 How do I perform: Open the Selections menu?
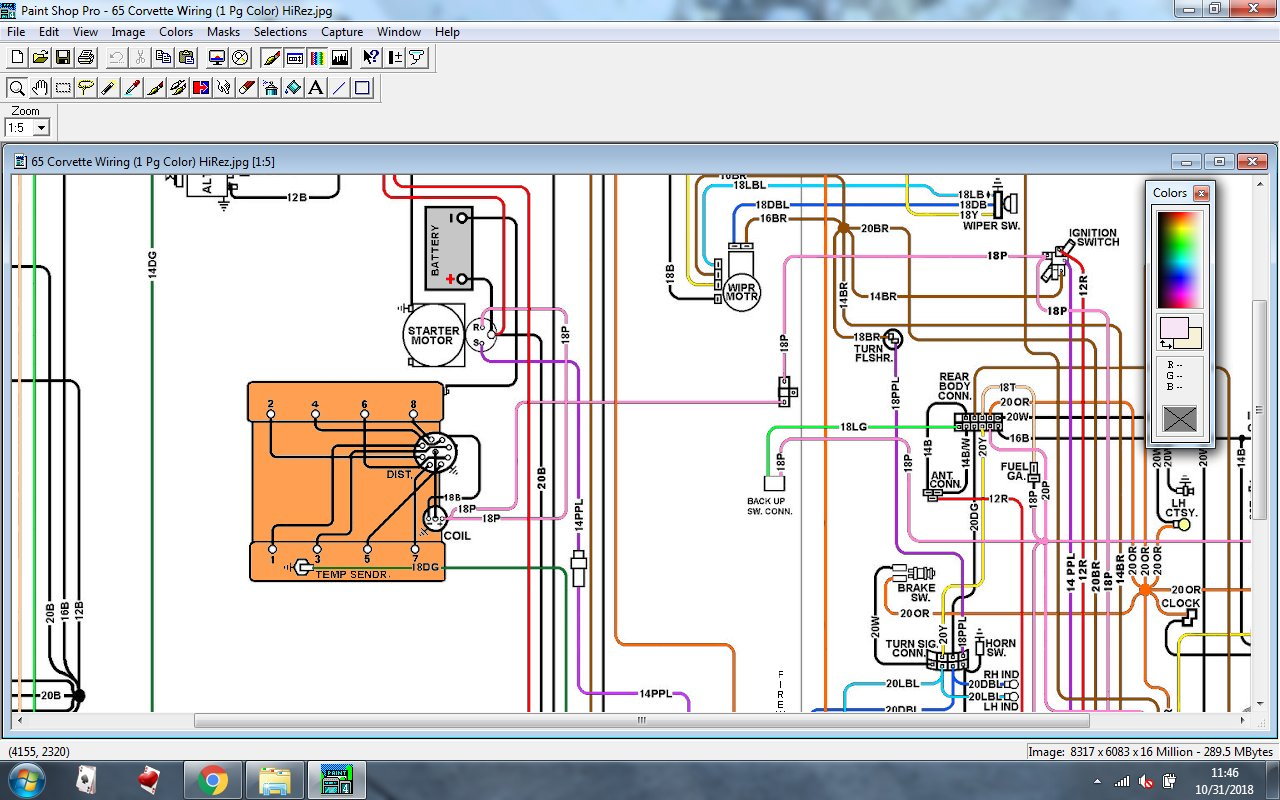pyautogui.click(x=280, y=32)
